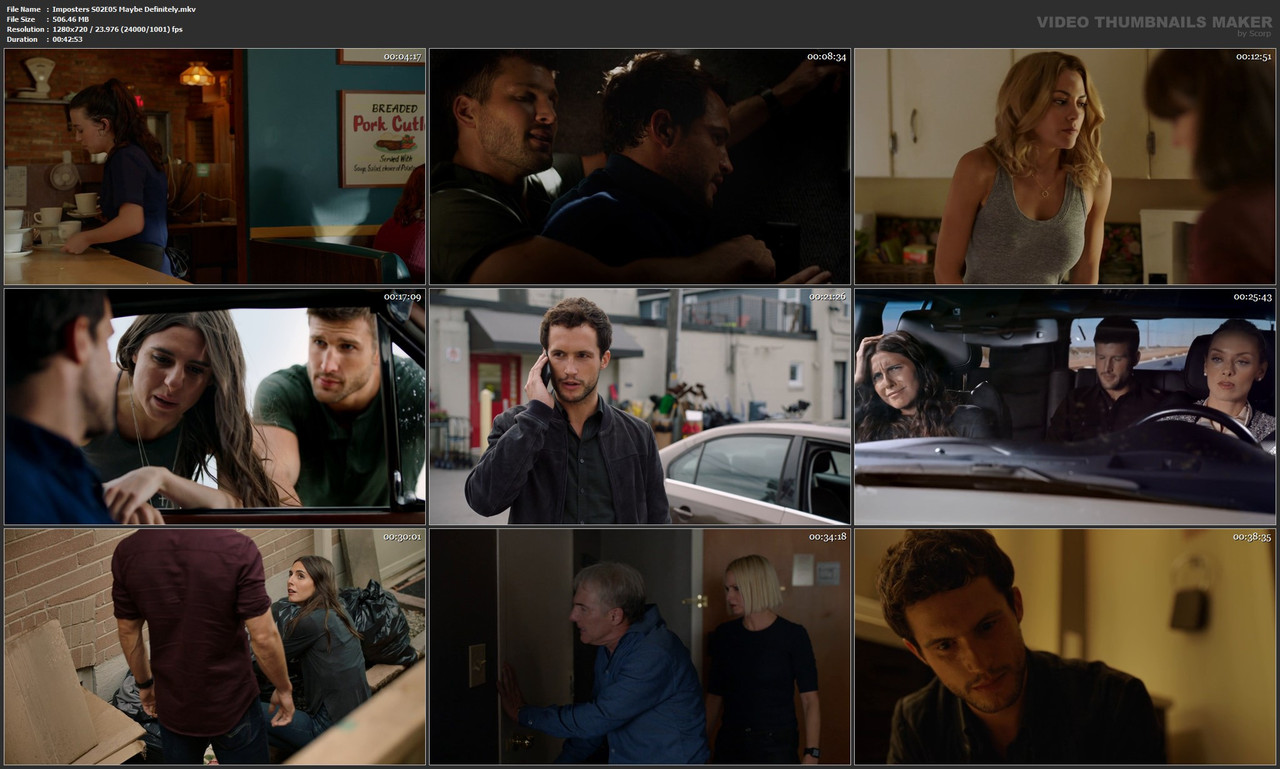Viewport: 1280px width, 769px height.
Task: Click the 00:08:34 fight scene thumbnail
Action: [639, 165]
